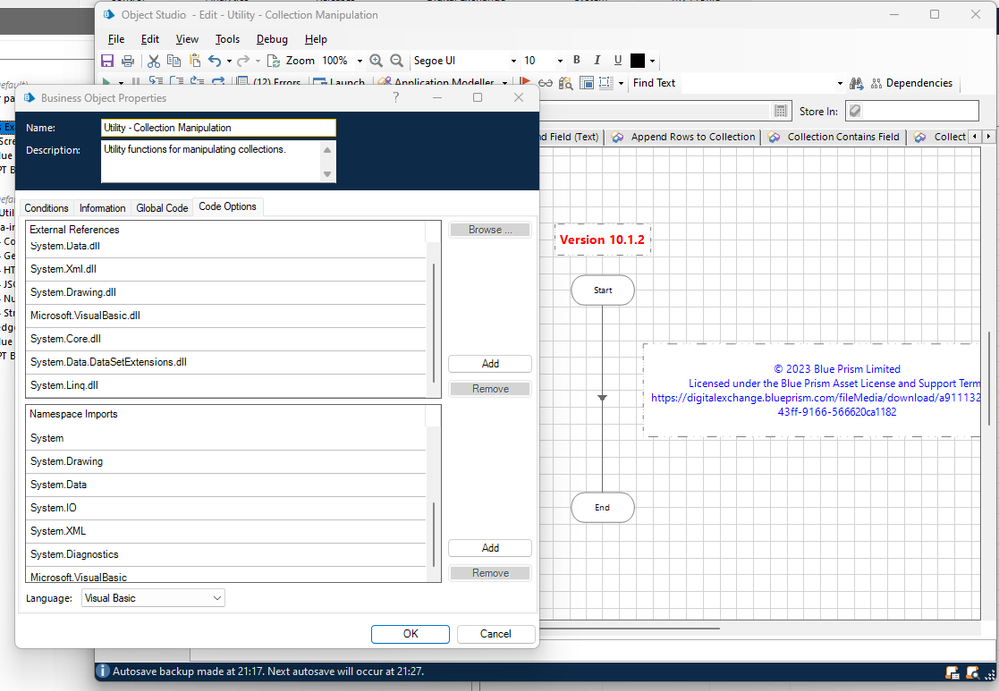Image resolution: width=999 pixels, height=691 pixels.
Task: Open the Debug menu
Action: 271,39
